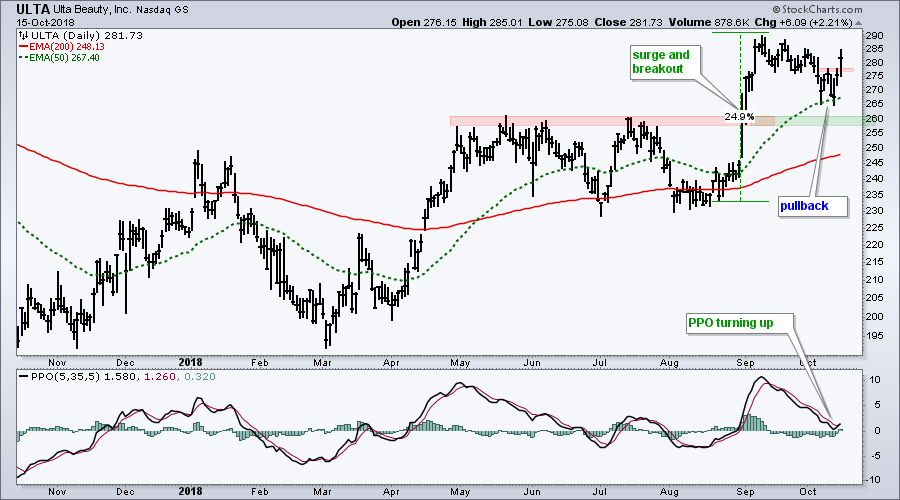Viewport: 900px width, 500px height.
Task: Click the StockCharts.com copyright label
Action: [817, 9]
